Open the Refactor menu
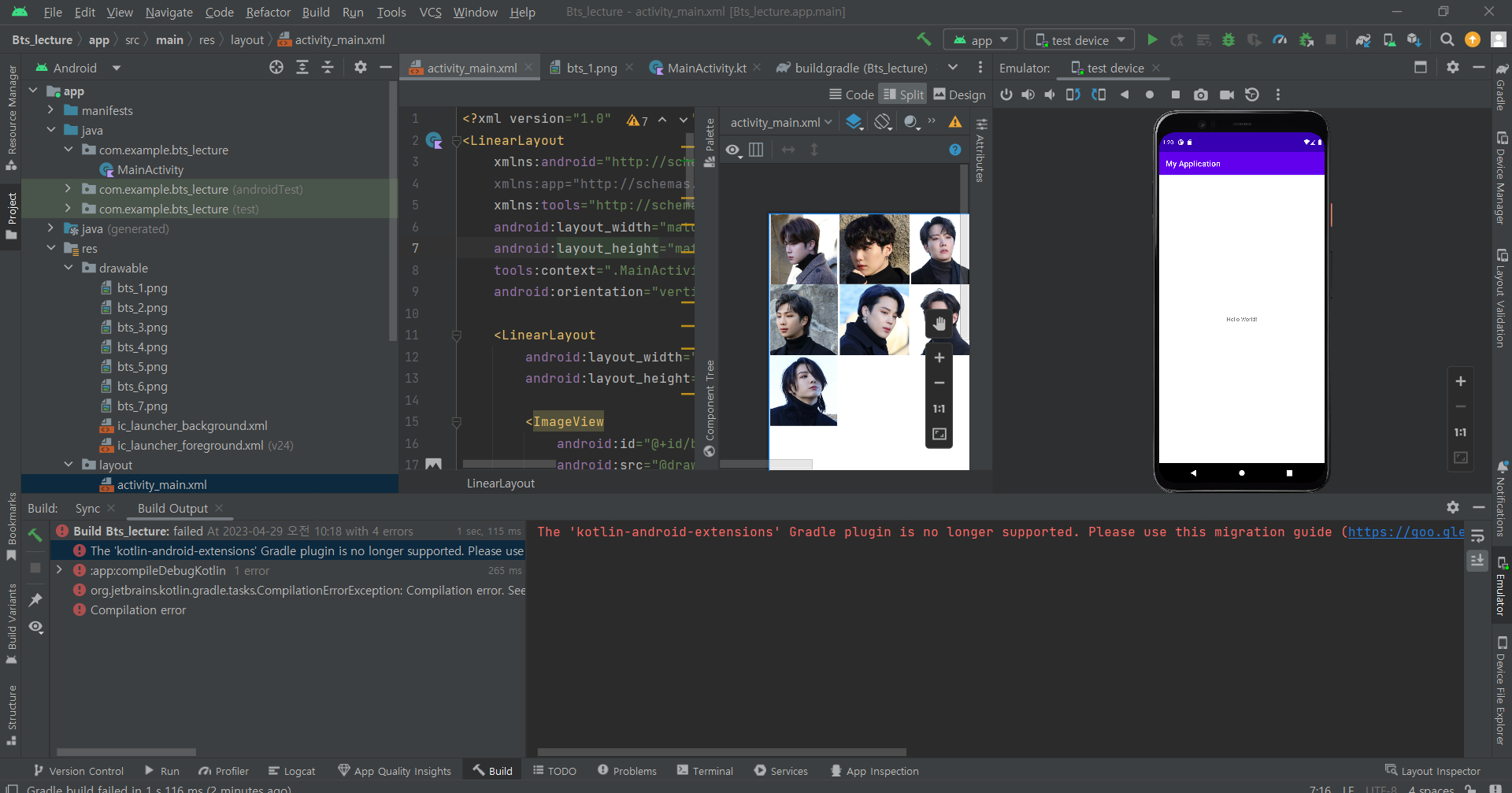Screen dimensions: 1512x793 (x=268, y=12)
